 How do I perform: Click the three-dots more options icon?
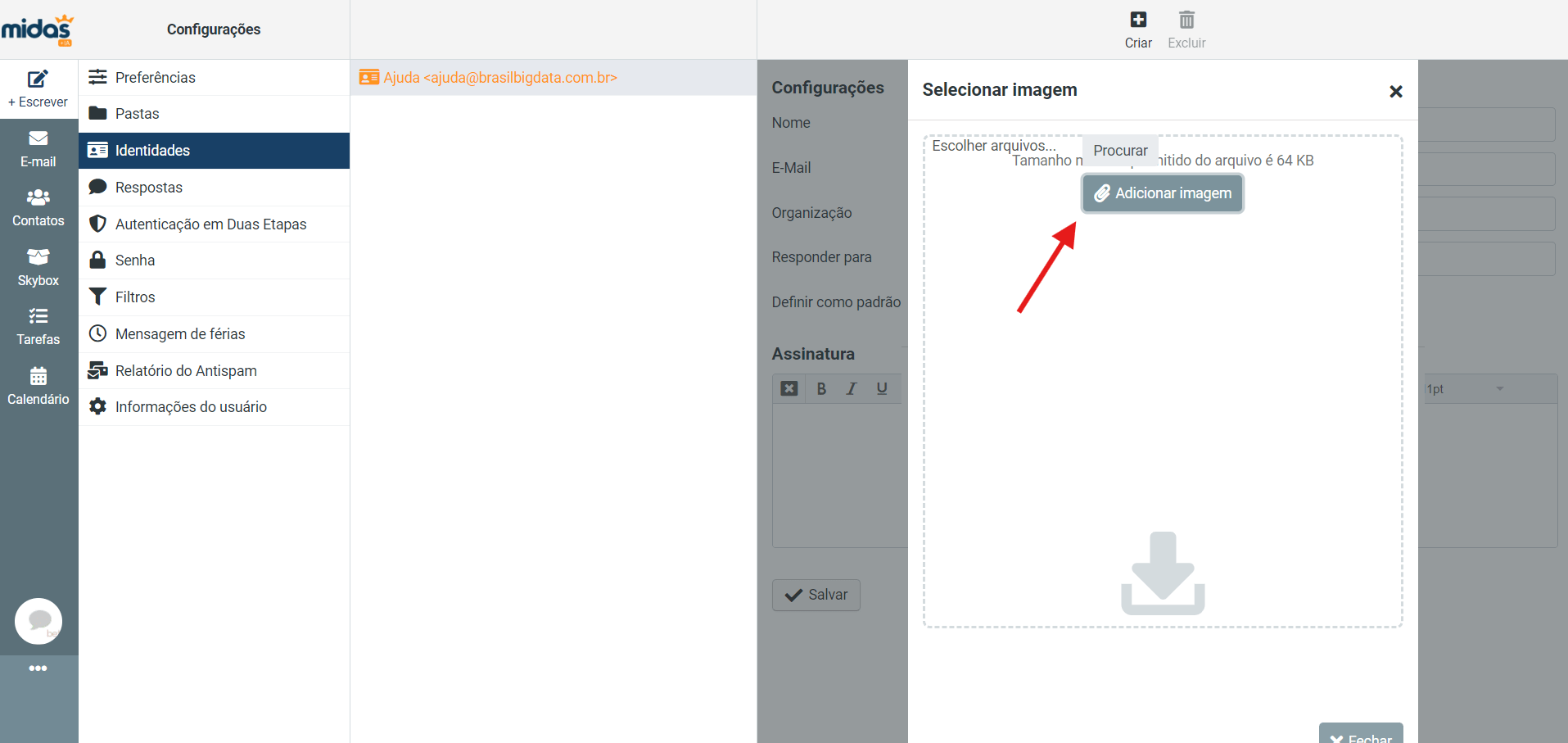click(38, 668)
